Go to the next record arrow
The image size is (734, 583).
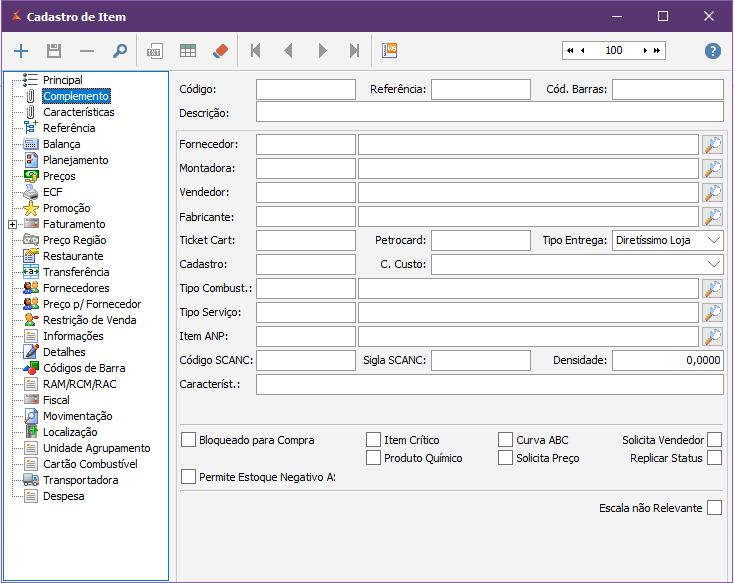(322, 51)
